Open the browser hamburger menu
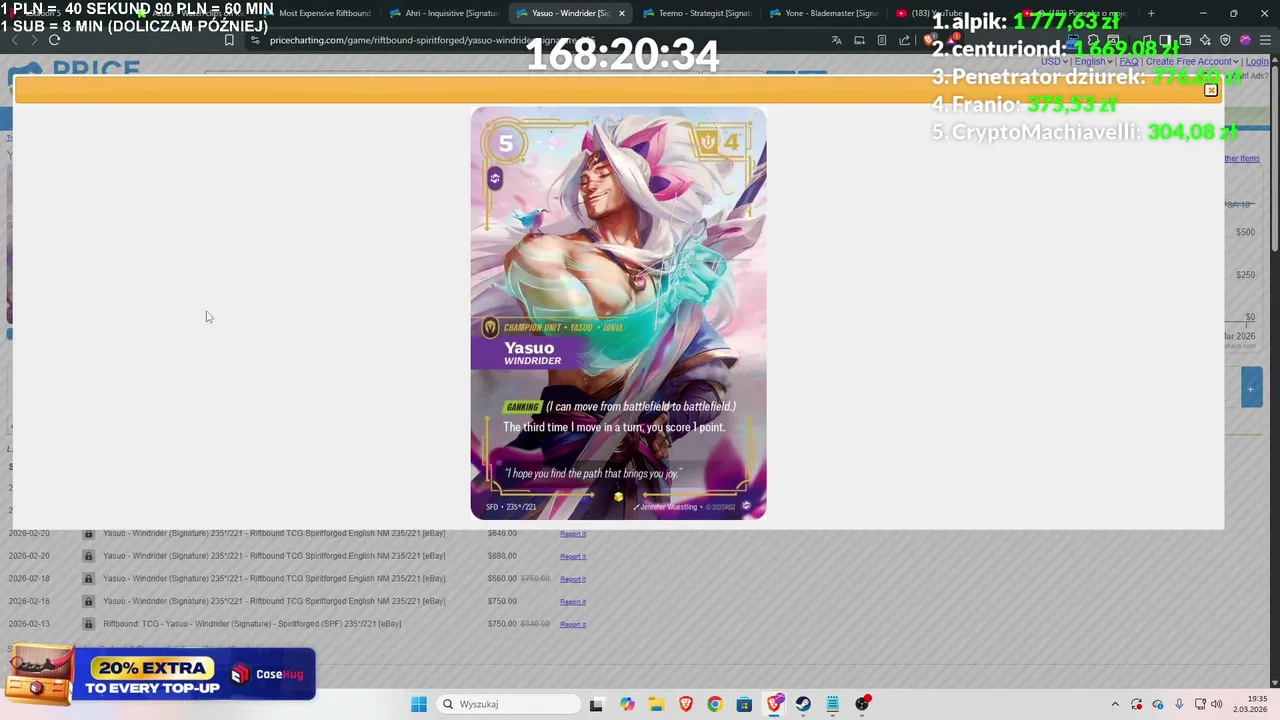This screenshot has width=1280, height=720. pyautogui.click(x=1265, y=40)
